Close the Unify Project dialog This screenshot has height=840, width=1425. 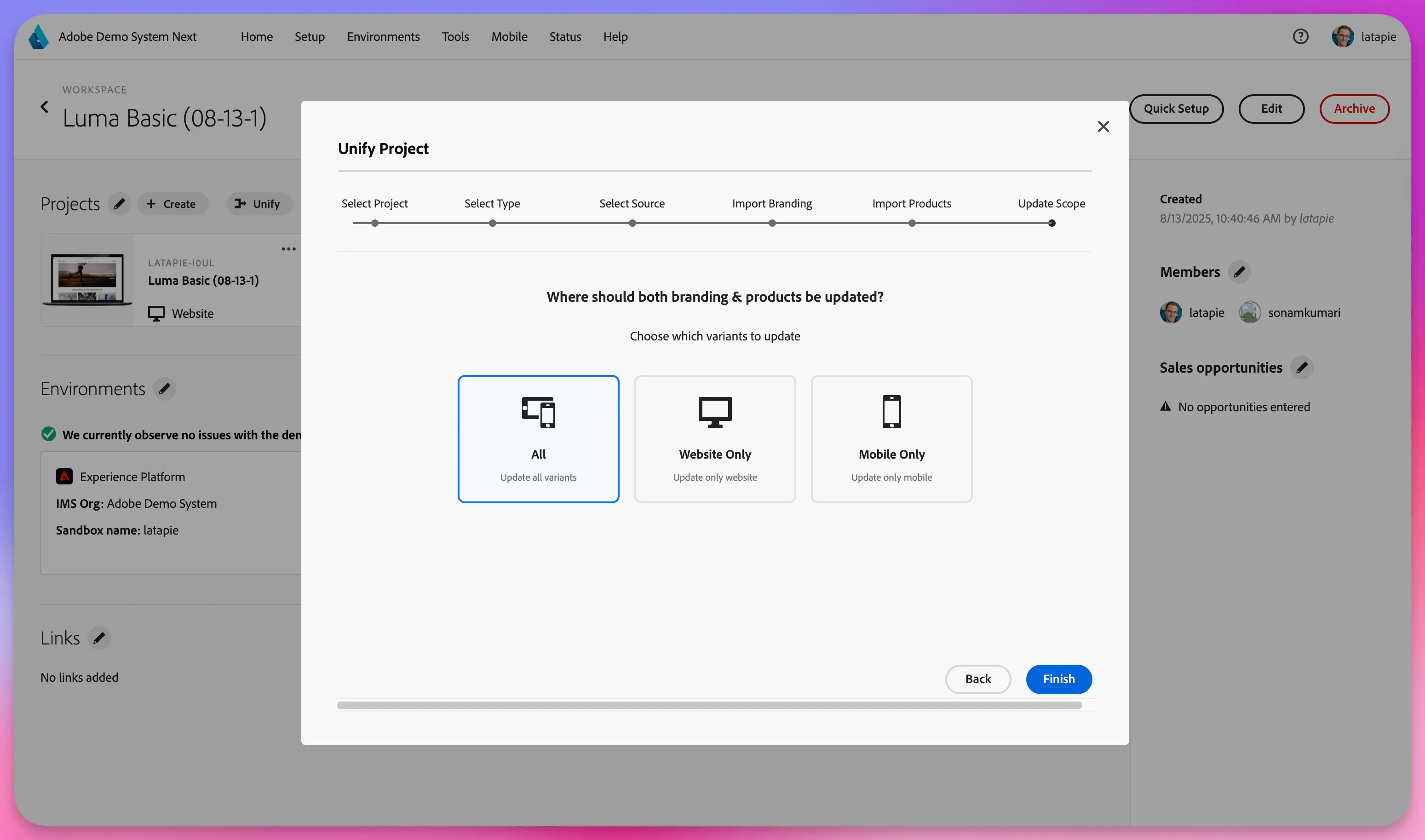tap(1103, 126)
